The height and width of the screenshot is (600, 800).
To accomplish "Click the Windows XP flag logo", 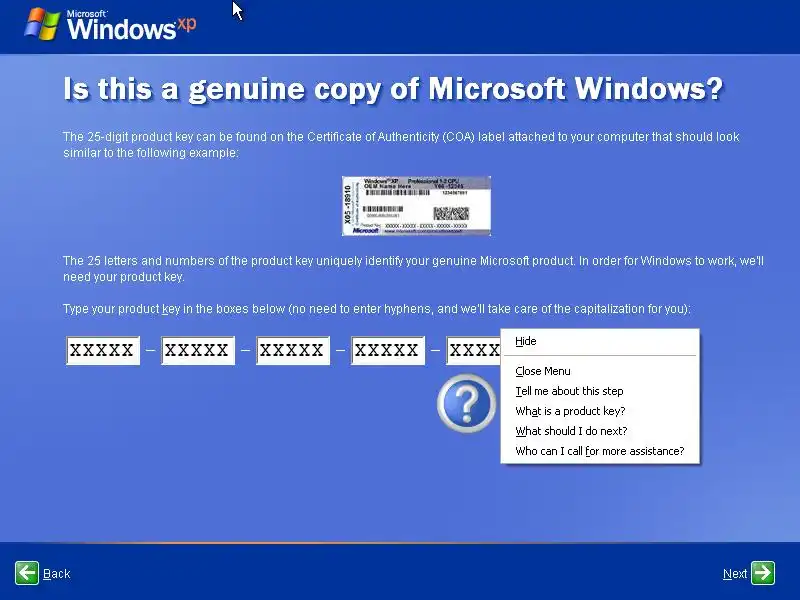I will pyautogui.click(x=42, y=23).
